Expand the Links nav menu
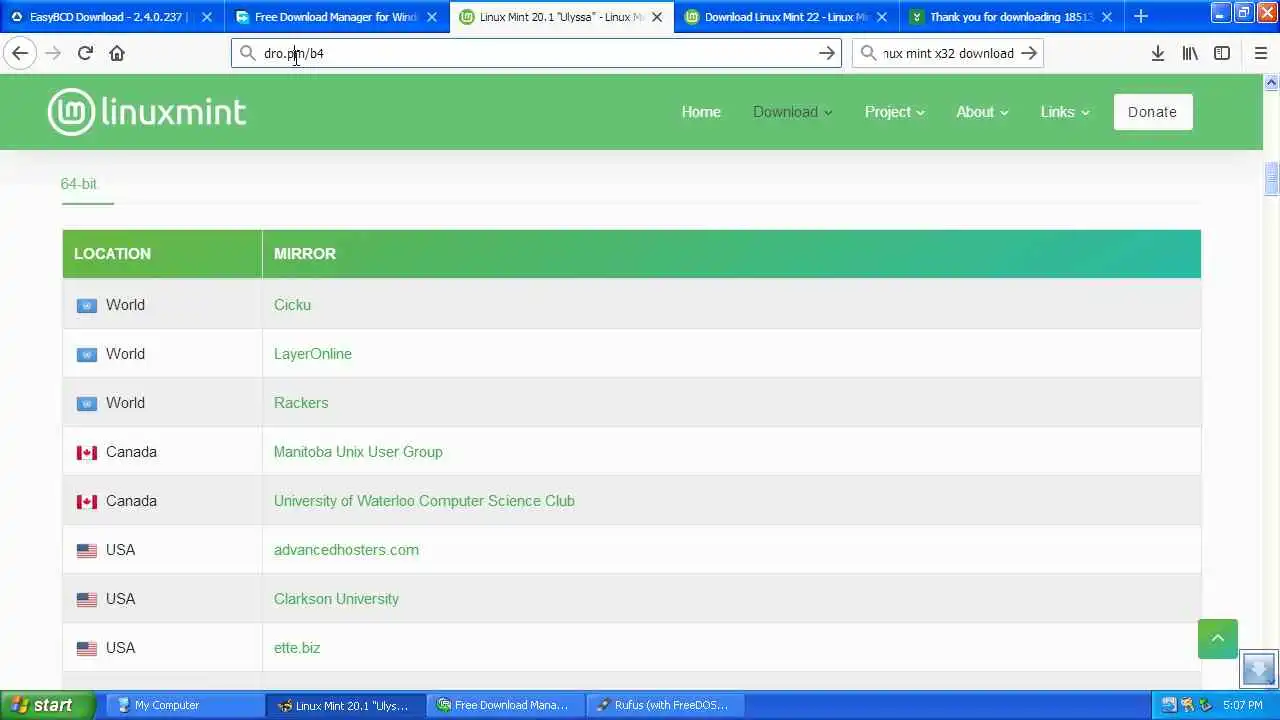Image resolution: width=1280 pixels, height=720 pixels. point(1064,112)
